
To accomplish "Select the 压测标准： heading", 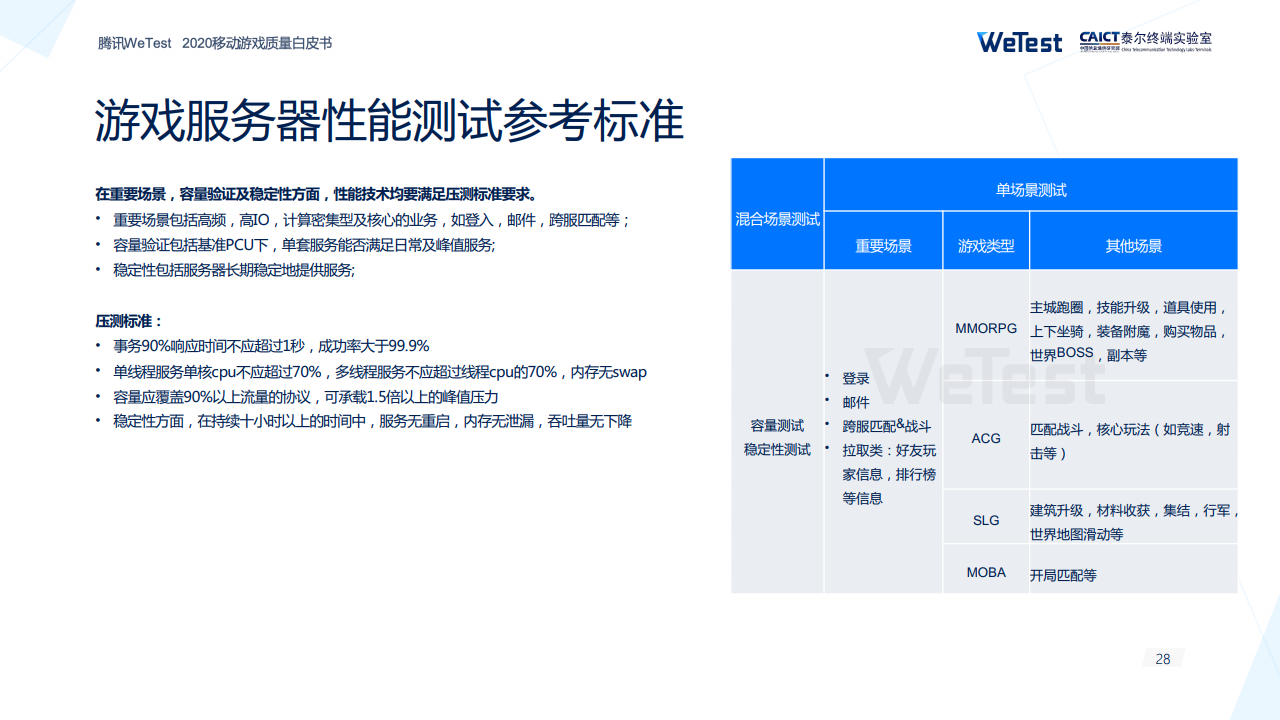I will [129, 321].
